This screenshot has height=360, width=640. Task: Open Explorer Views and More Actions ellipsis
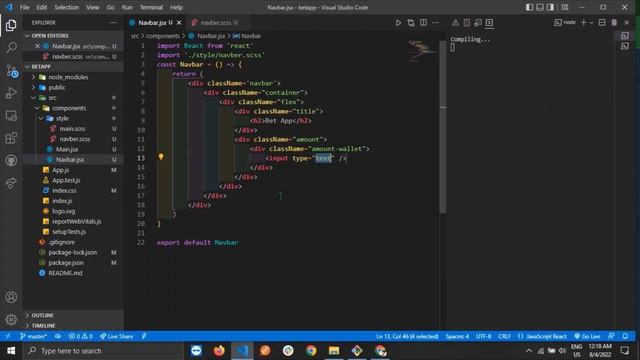(113, 23)
